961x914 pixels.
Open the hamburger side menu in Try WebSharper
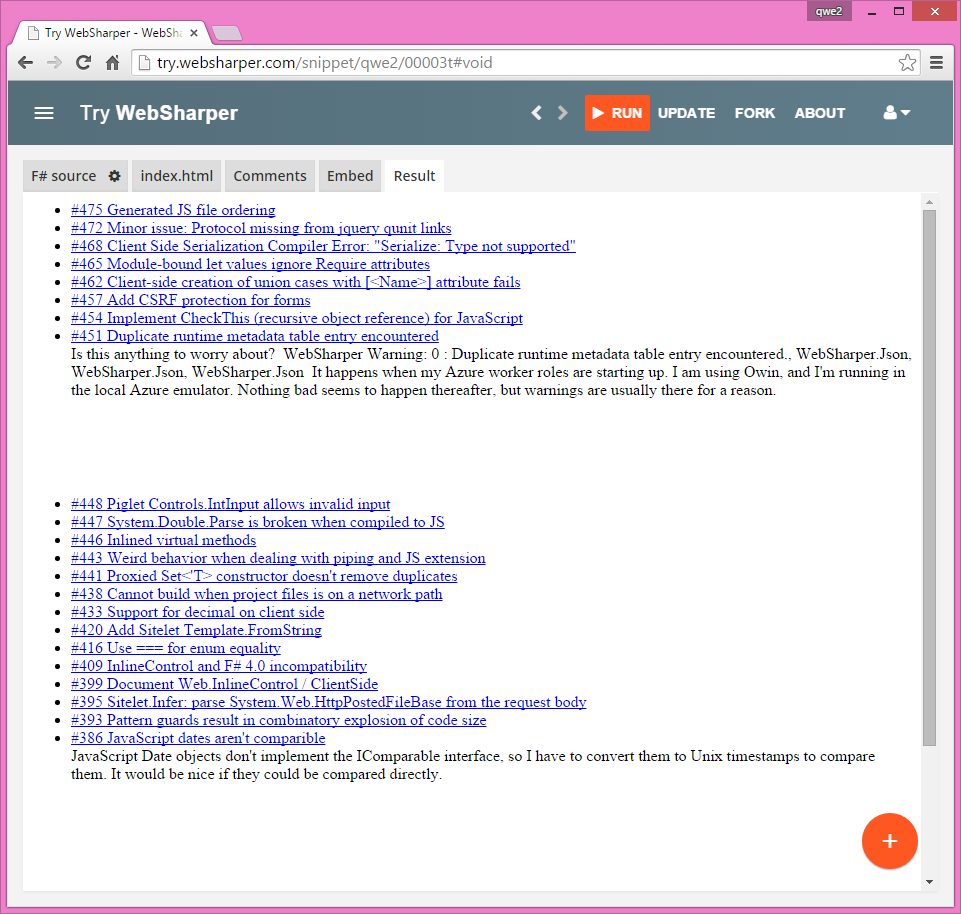pos(44,113)
